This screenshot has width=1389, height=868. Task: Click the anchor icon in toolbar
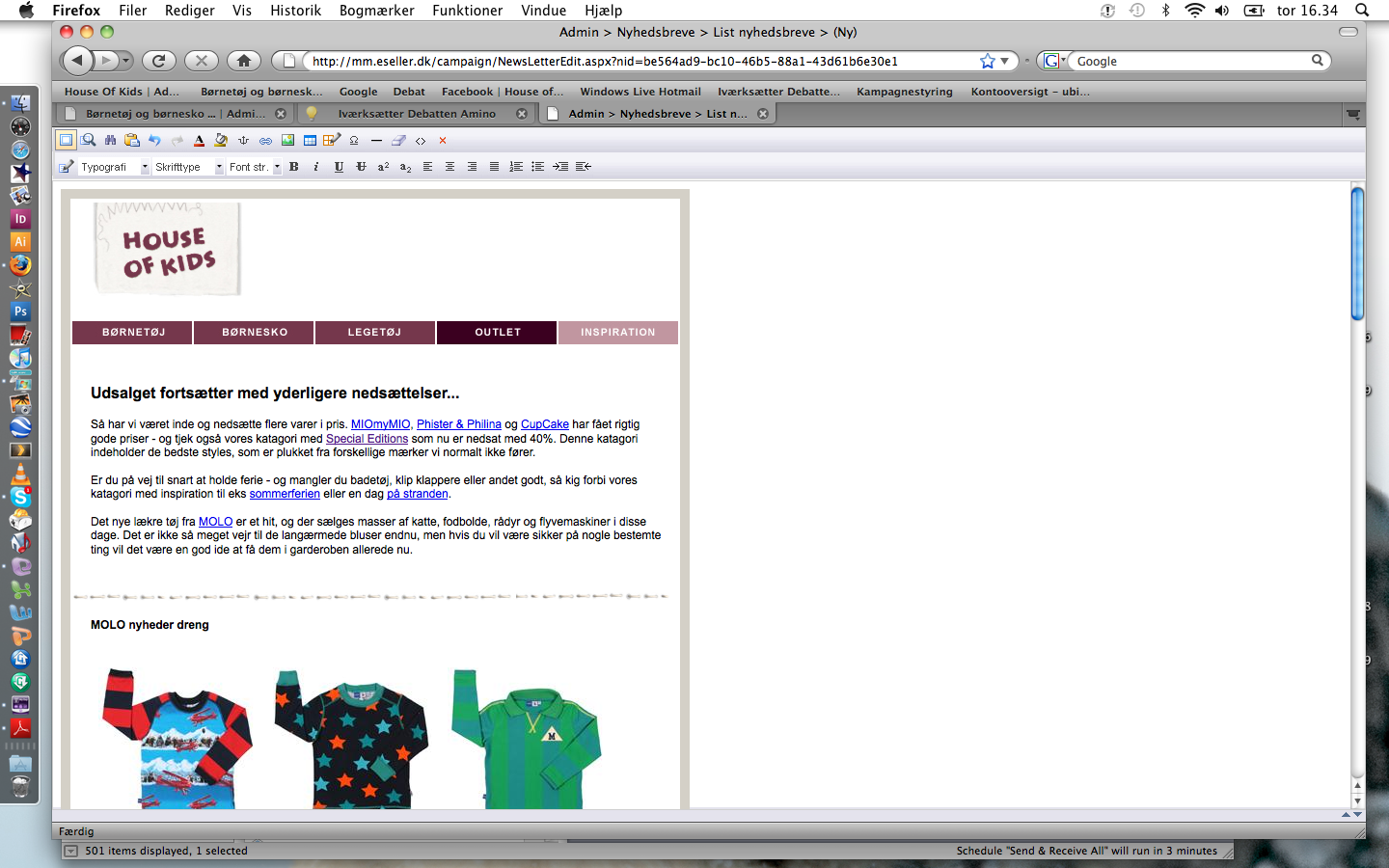[x=243, y=141]
